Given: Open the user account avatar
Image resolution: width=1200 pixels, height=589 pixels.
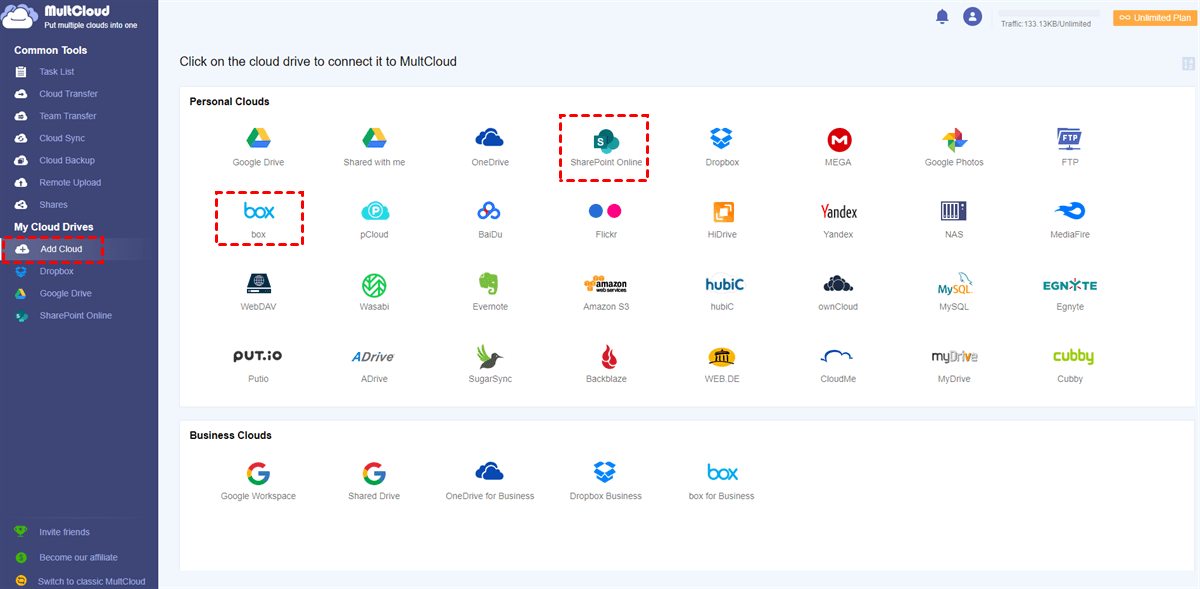Looking at the screenshot, I should pos(972,16).
